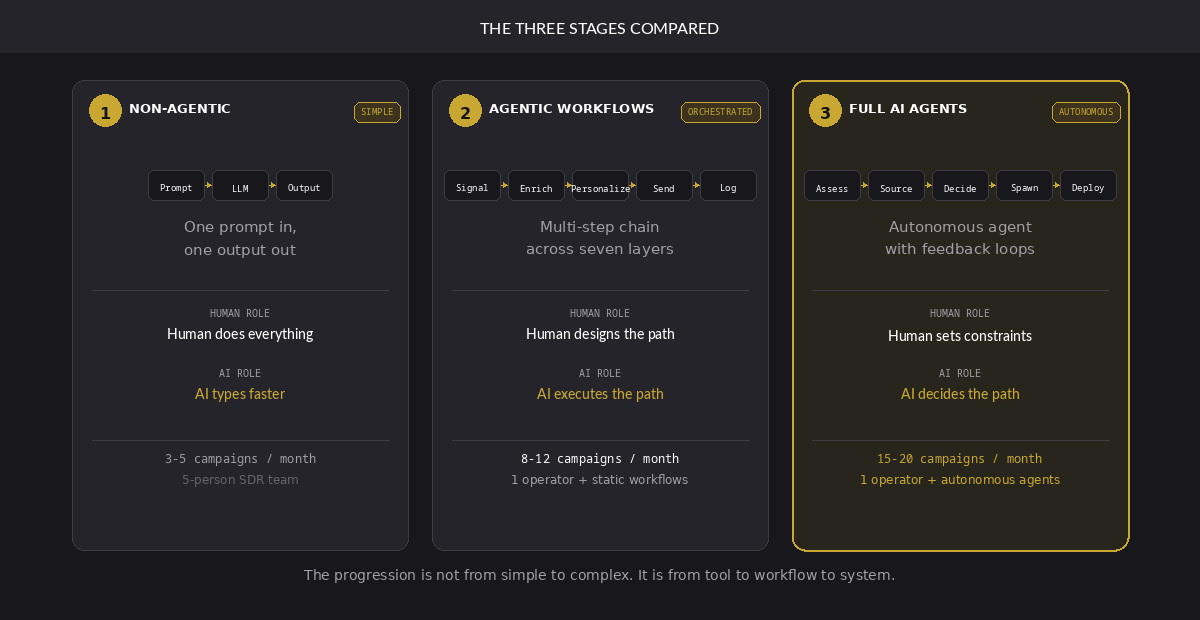
Task: Click the Prompt step box
Action: 176,186
